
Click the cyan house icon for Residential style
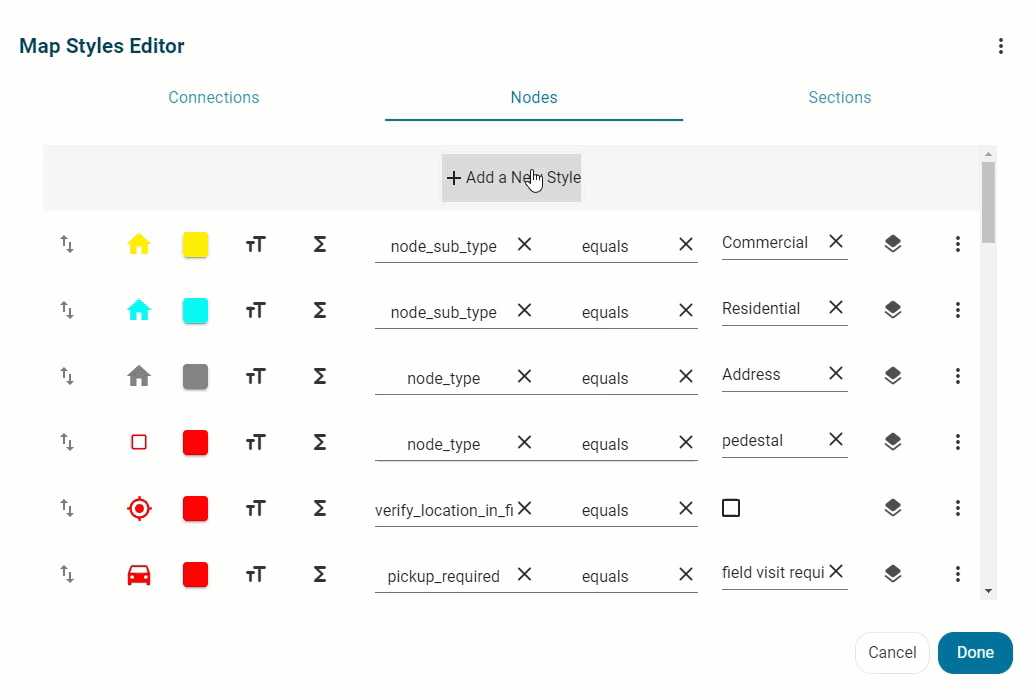coord(139,310)
